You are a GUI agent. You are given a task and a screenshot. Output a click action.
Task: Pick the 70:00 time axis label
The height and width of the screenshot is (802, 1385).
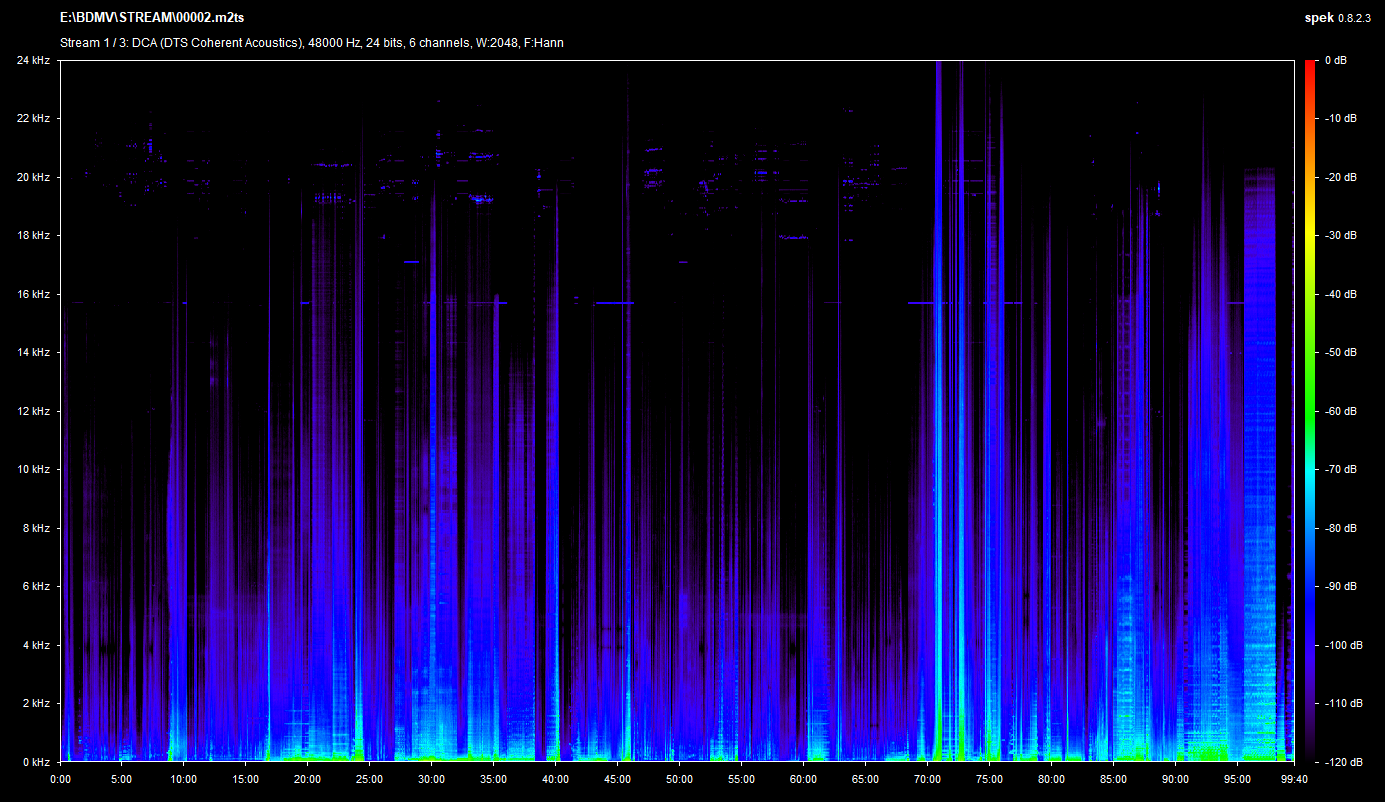pos(927,779)
